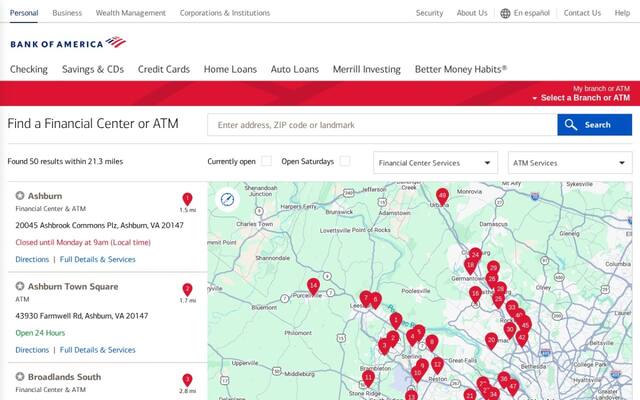The width and height of the screenshot is (640, 400).
Task: Open the Credit Cards menu
Action: [164, 69]
